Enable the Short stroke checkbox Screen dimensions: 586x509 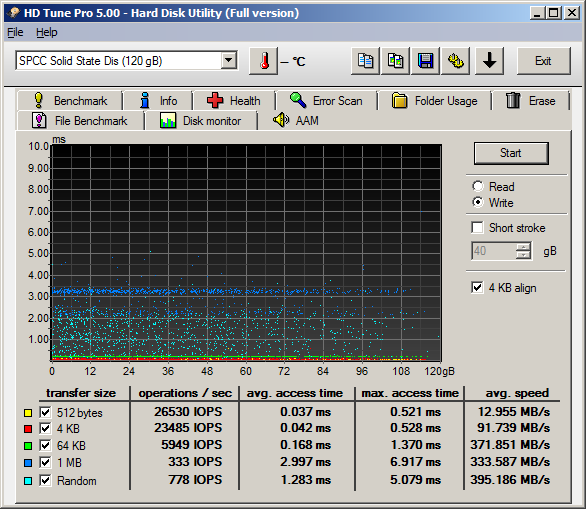coord(477,228)
